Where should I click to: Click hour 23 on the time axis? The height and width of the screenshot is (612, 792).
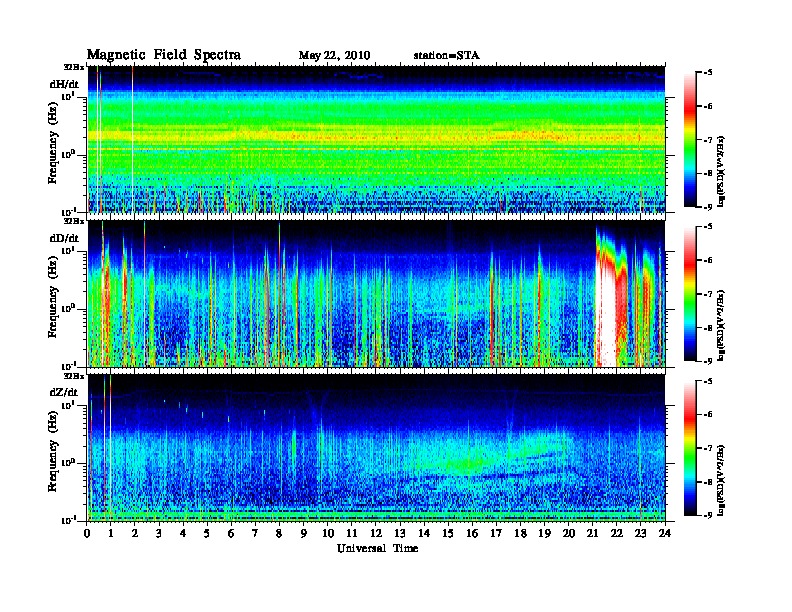(x=641, y=533)
